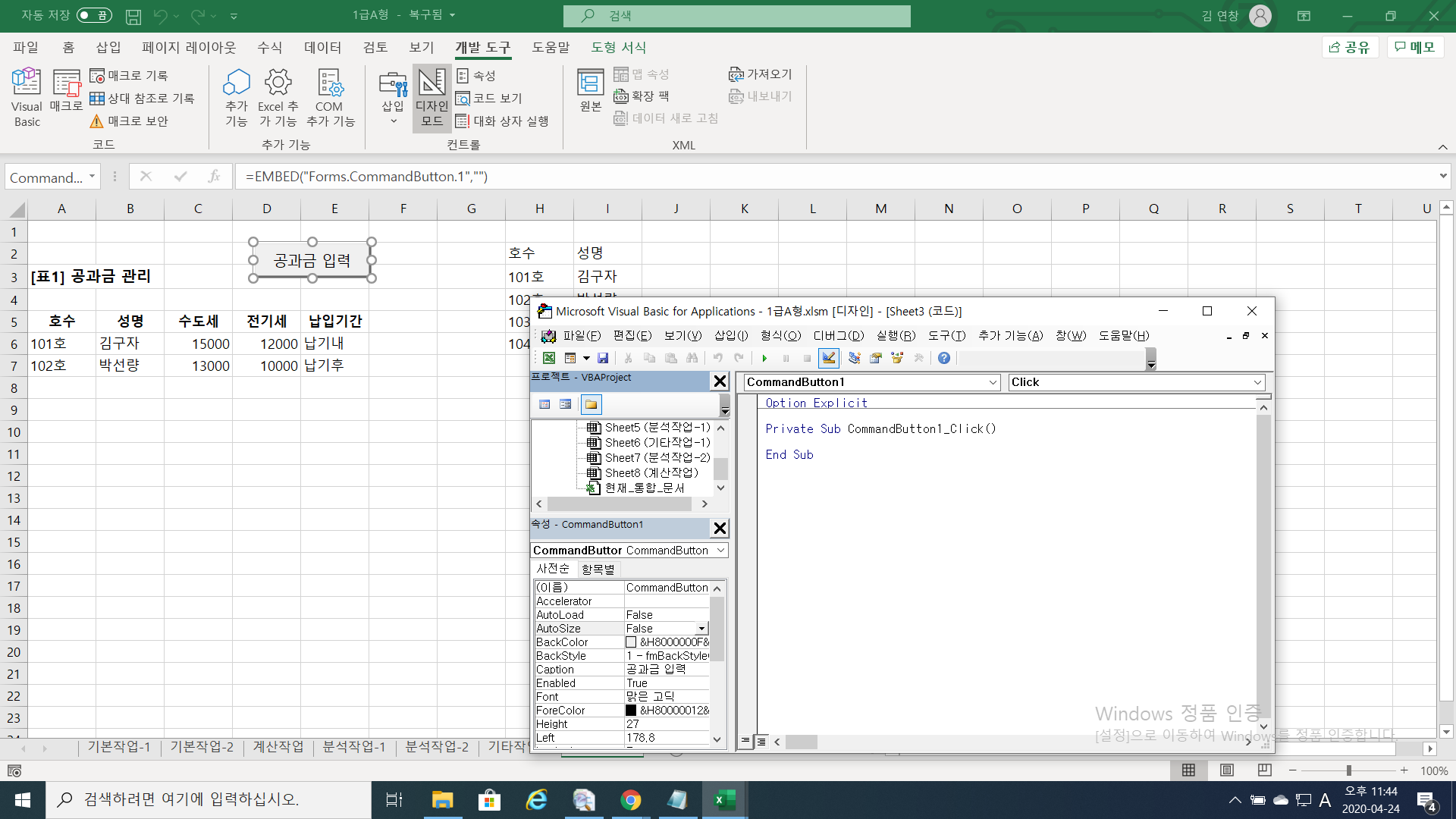Click the VBA help question mark icon
This screenshot has width=1456, height=819.
coord(944,358)
